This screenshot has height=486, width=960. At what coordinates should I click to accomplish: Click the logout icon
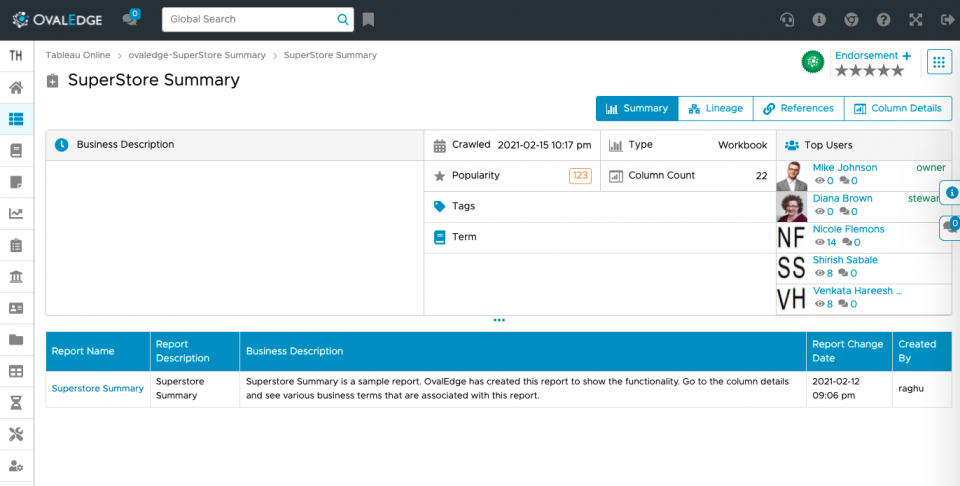tap(947, 20)
